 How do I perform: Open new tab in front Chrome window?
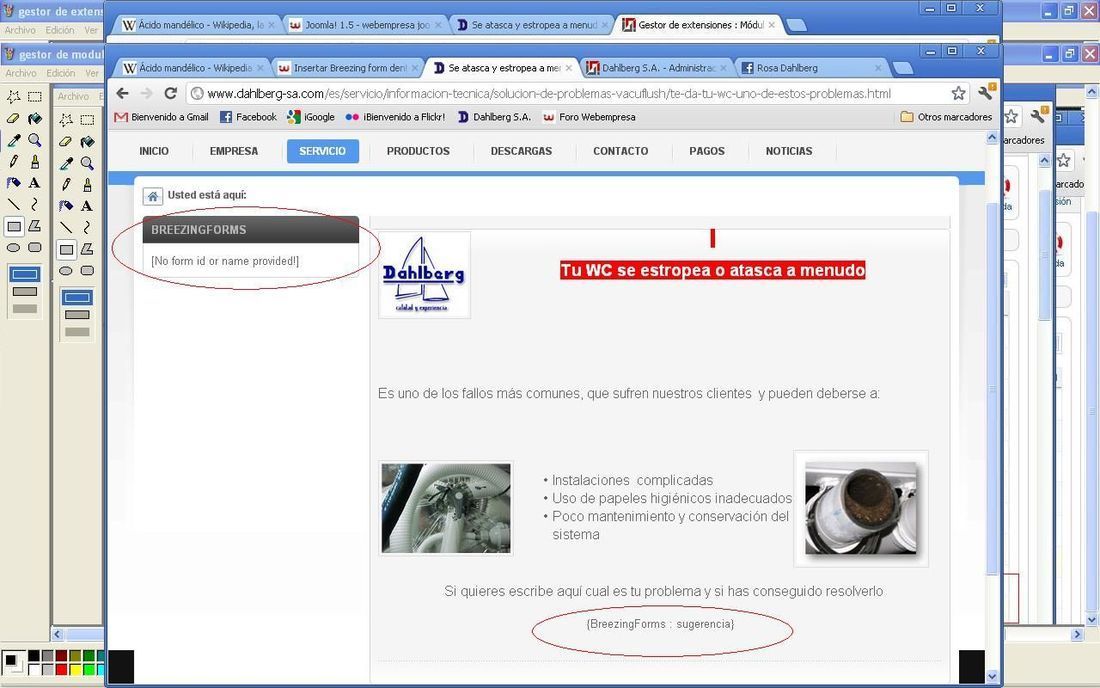903,67
